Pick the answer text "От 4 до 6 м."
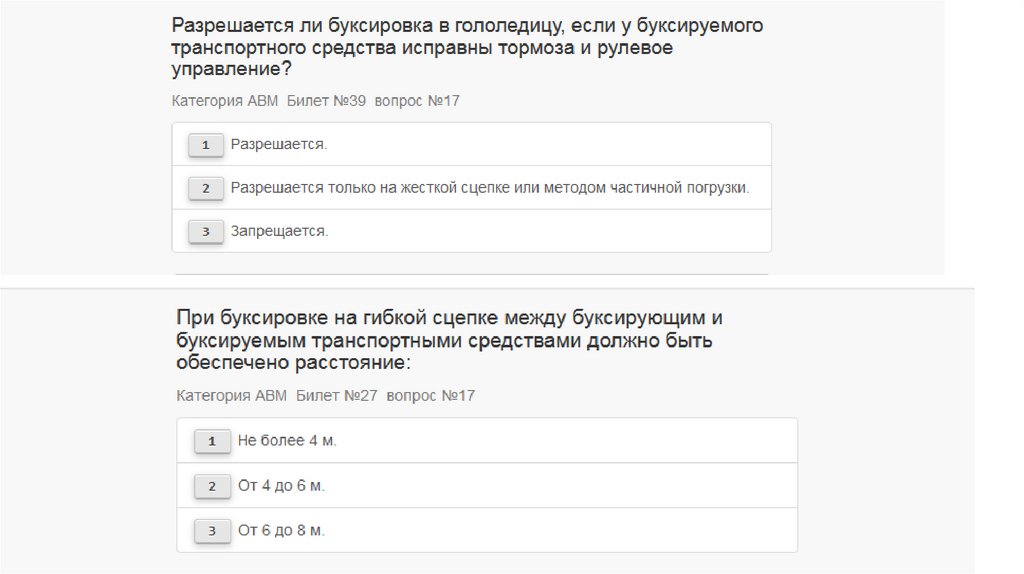Image resolution: width=1024 pixels, height=574 pixels. (x=282, y=486)
